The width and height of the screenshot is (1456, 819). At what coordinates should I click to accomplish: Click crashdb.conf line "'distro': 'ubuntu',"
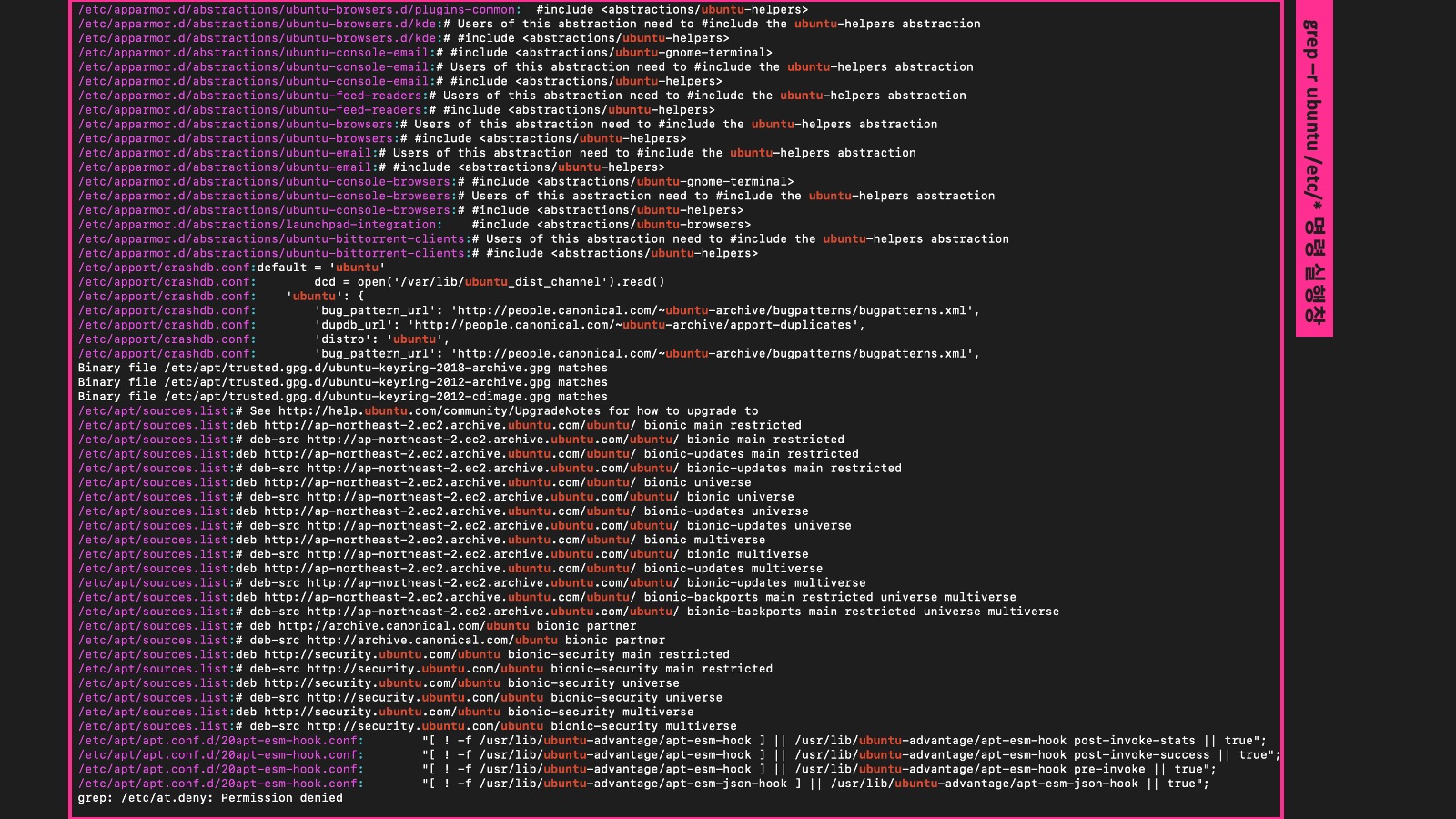pyautogui.click(x=264, y=339)
